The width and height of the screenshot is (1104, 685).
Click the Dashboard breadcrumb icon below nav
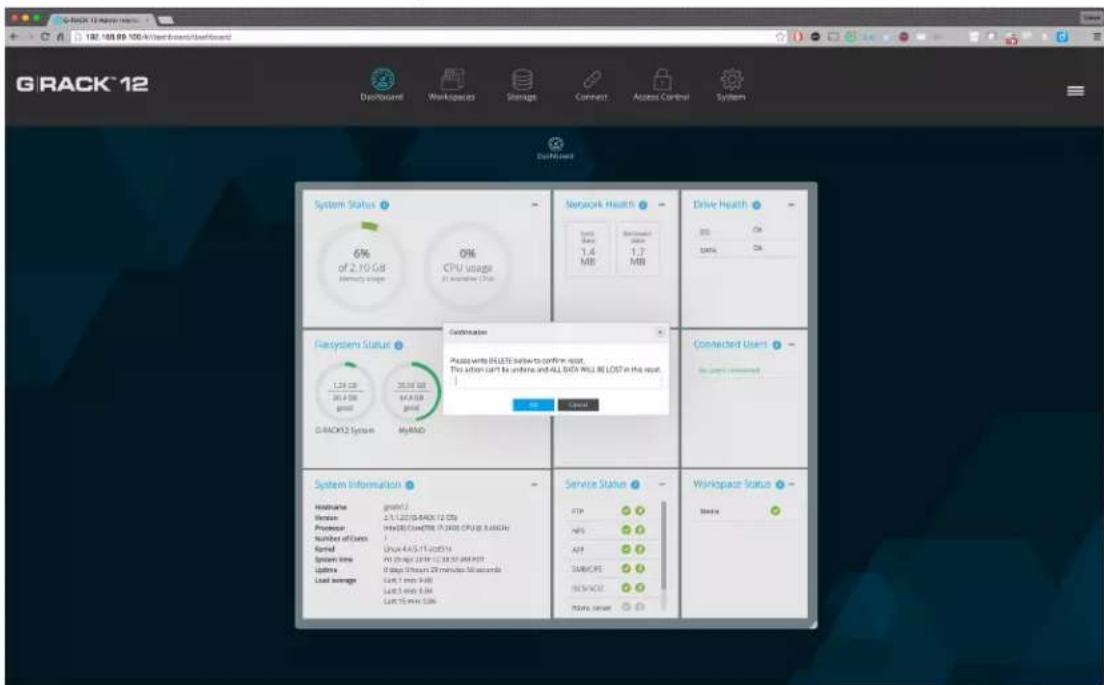556,148
